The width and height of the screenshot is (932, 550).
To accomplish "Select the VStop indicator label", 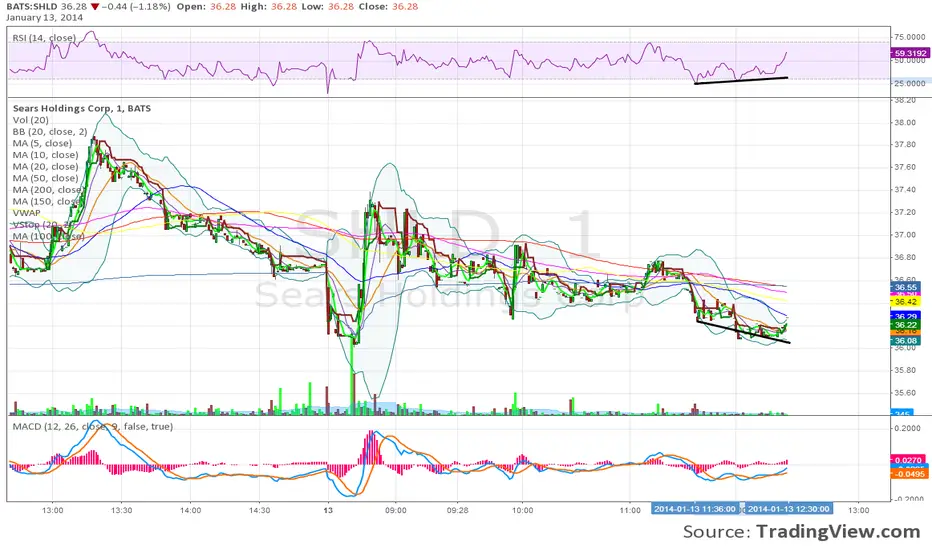I will pyautogui.click(x=42, y=224).
